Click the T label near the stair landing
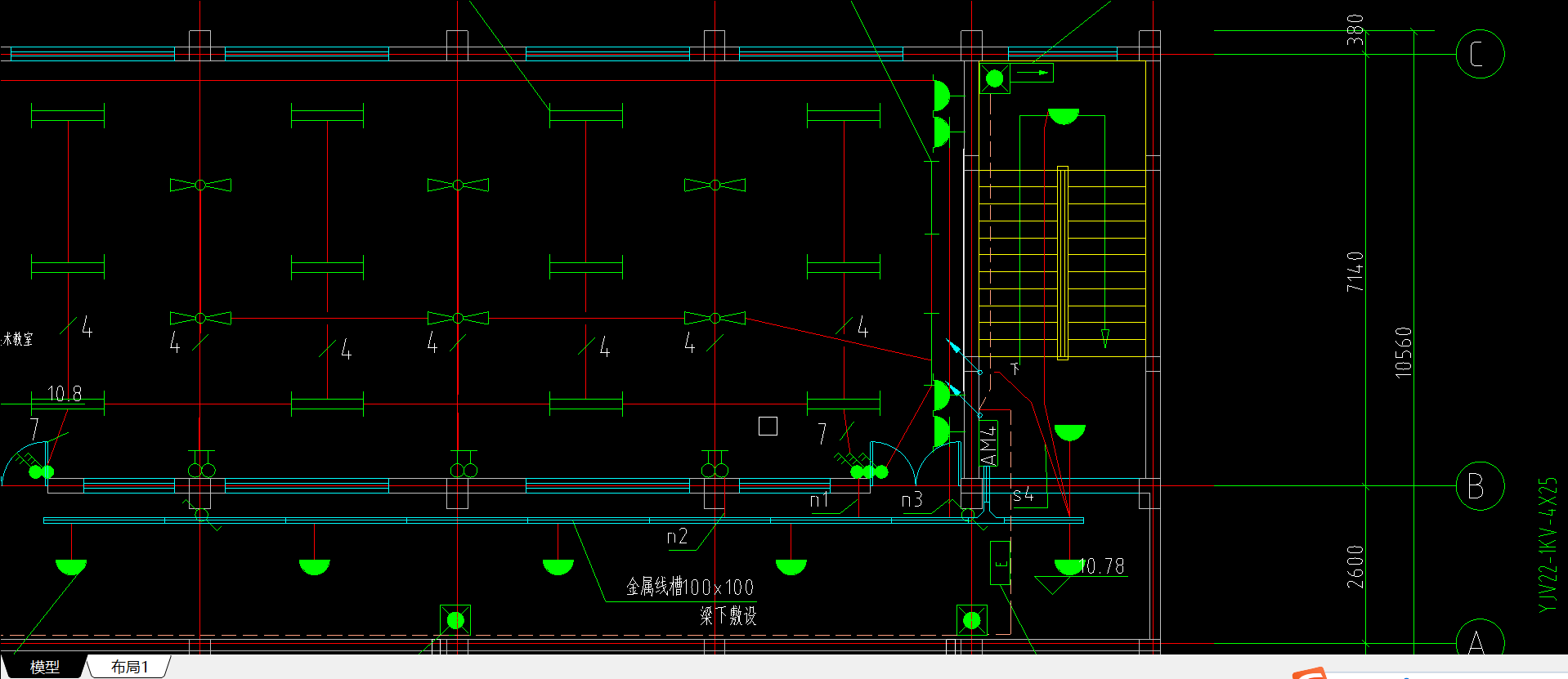 1015,369
